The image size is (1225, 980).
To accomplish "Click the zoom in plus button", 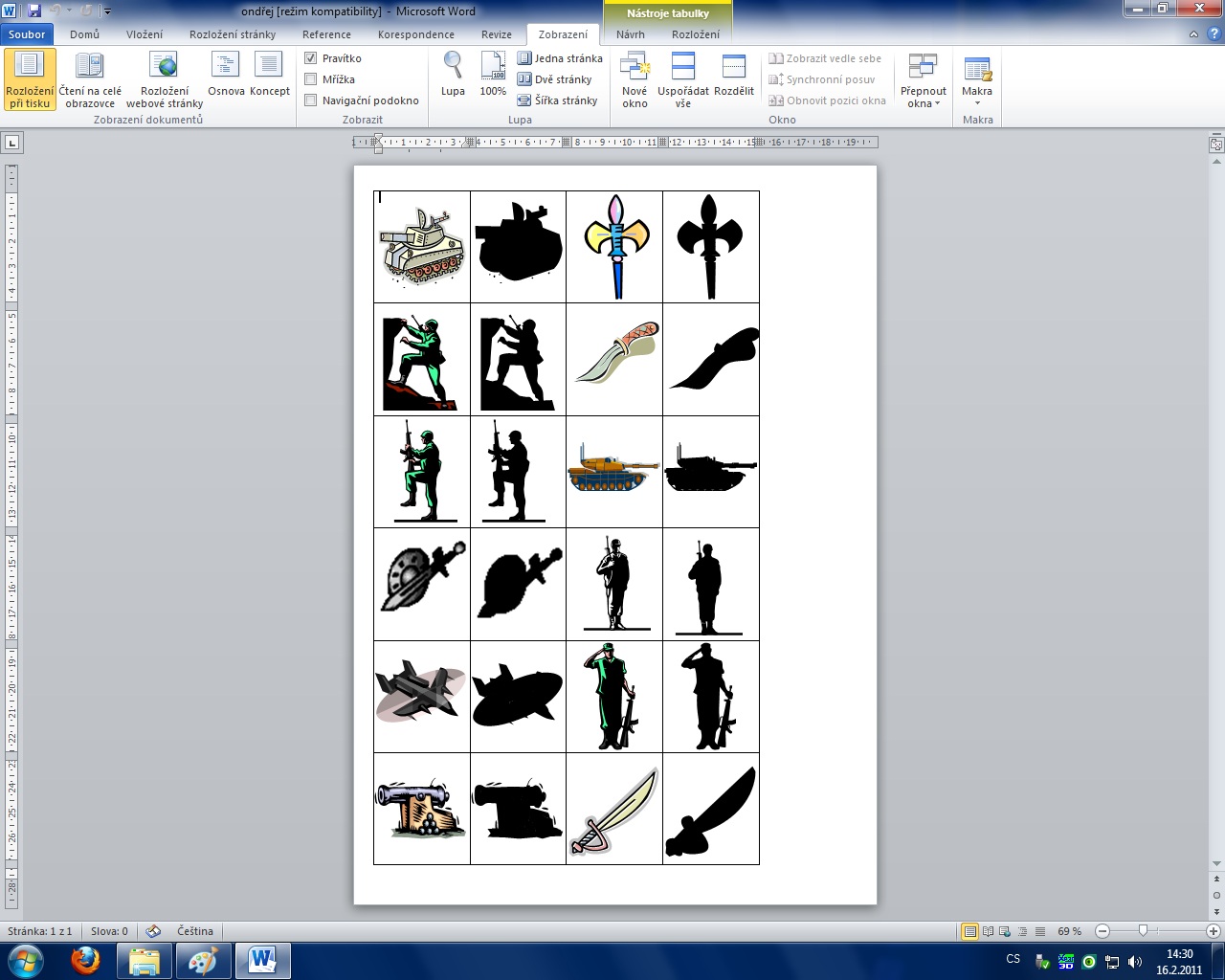I will pyautogui.click(x=1214, y=931).
